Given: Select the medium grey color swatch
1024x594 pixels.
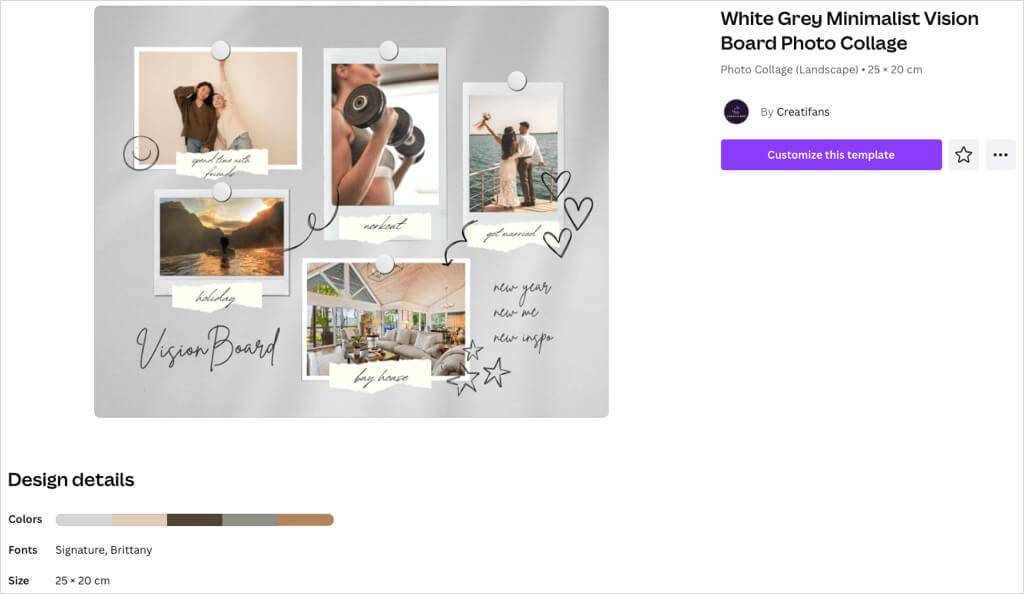Looking at the screenshot, I should pyautogui.click(x=250, y=520).
